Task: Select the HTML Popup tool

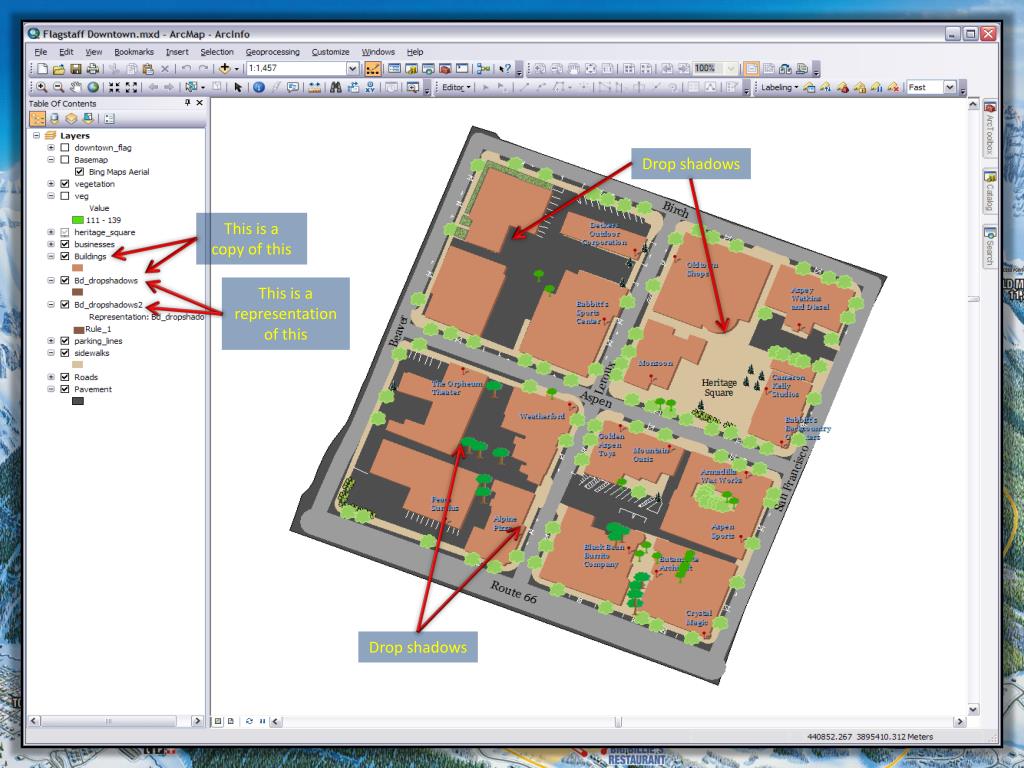Action: pyautogui.click(x=293, y=88)
